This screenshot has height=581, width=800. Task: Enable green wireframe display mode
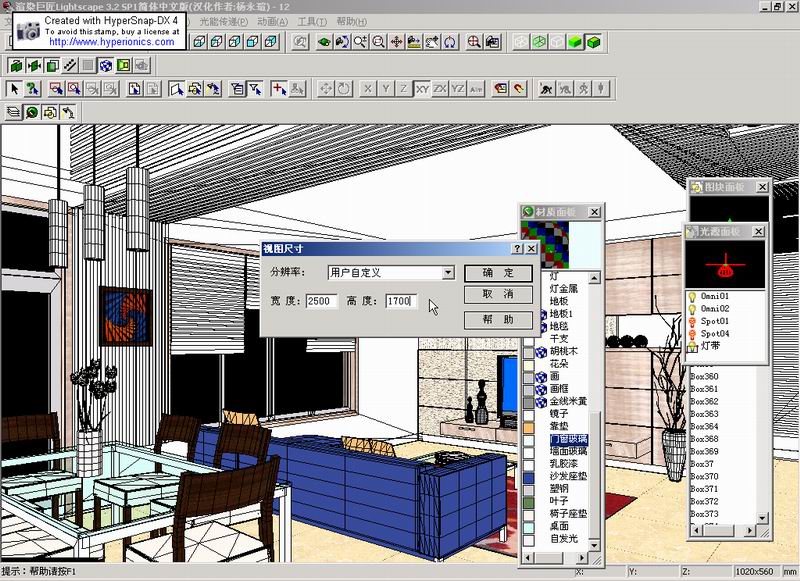pos(539,42)
